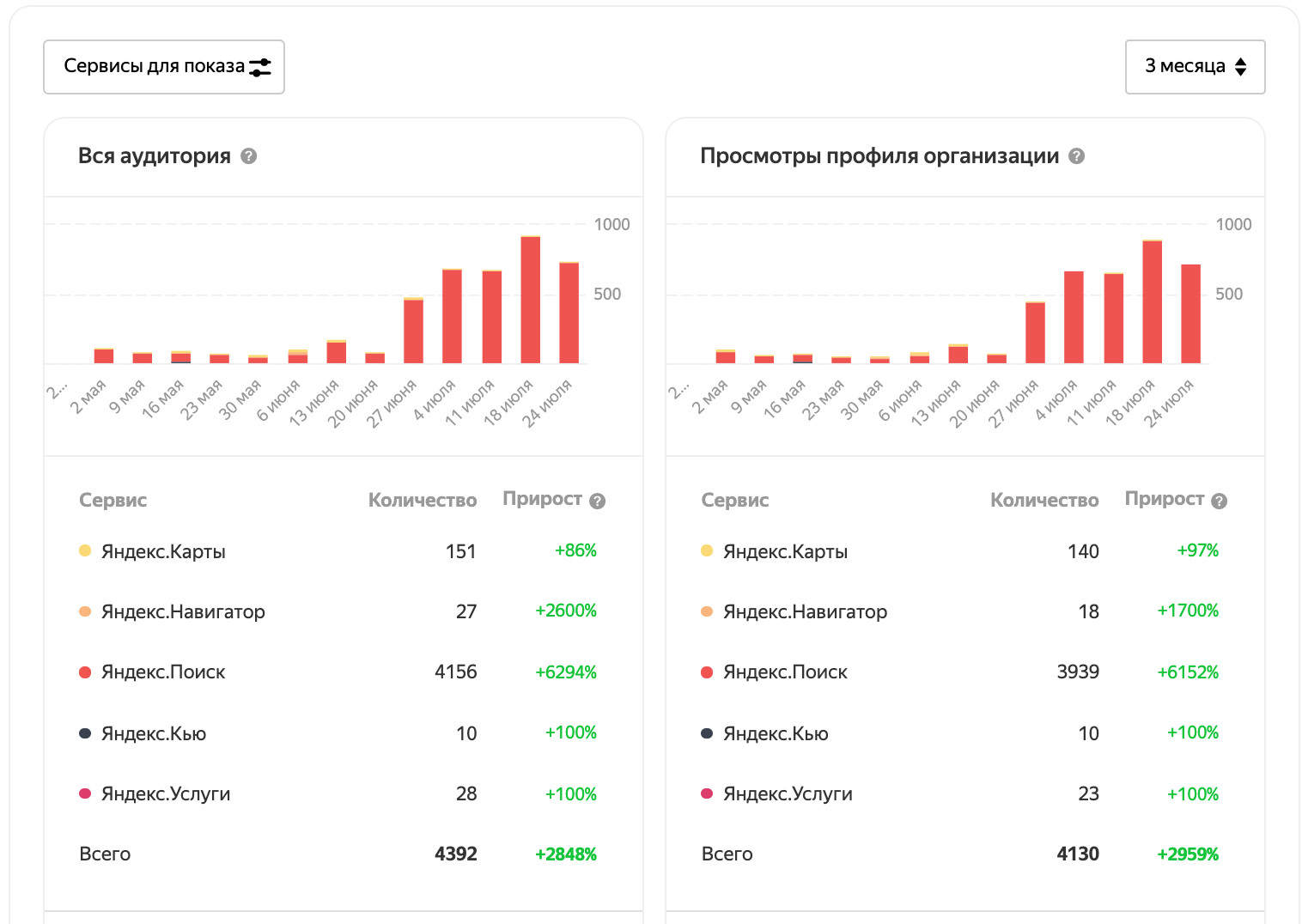The height and width of the screenshot is (924, 1302).
Task: Click orange Яндекс.Навигатор dot in left table
Action: [85, 611]
